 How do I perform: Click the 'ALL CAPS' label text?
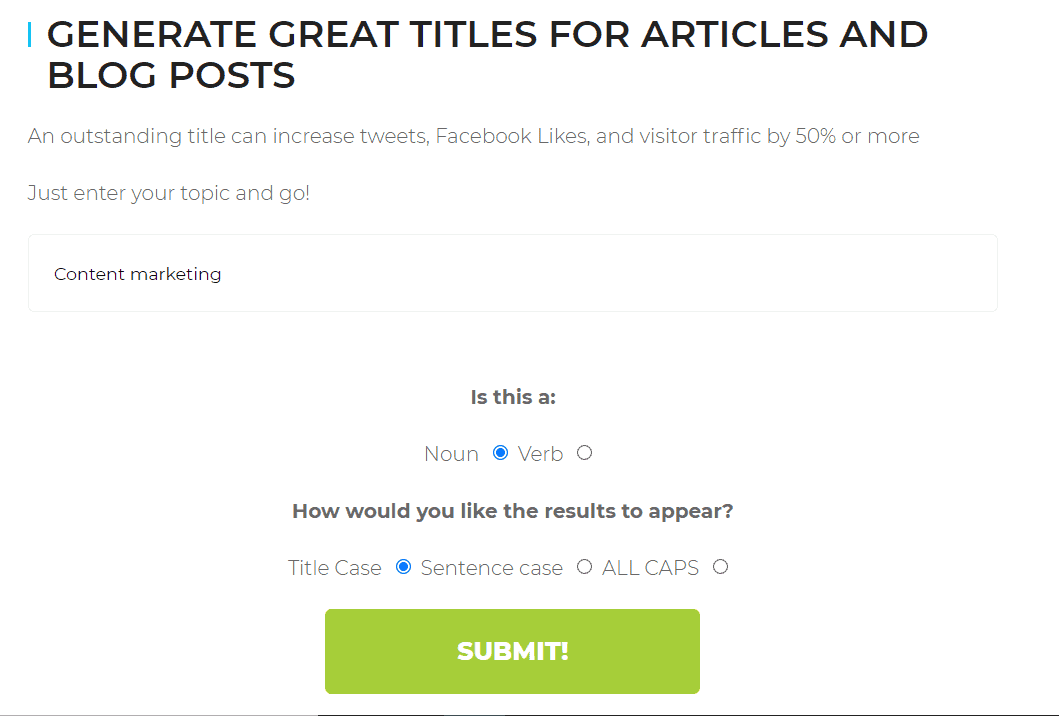[x=650, y=568]
